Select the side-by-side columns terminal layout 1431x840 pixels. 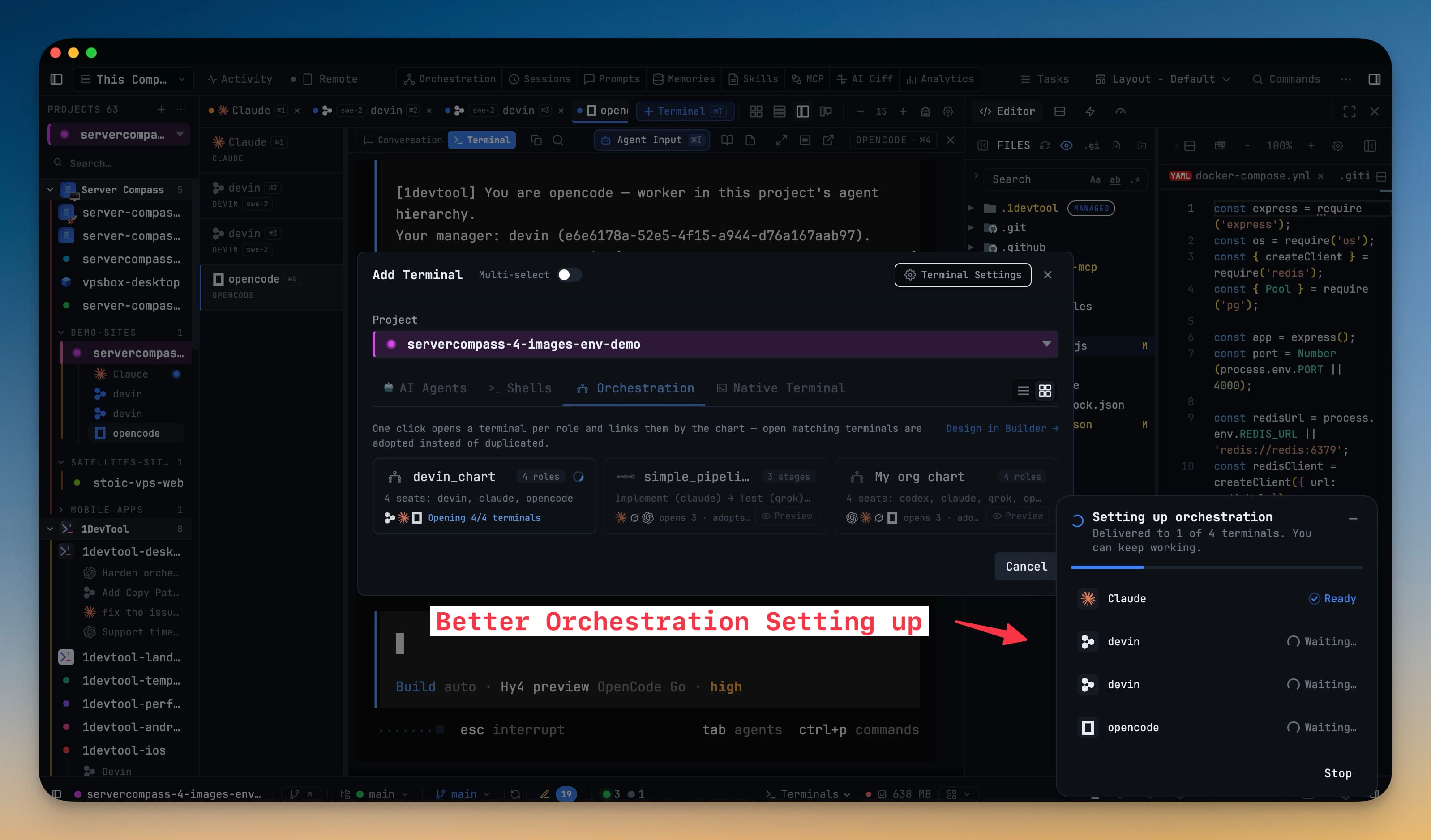[802, 111]
